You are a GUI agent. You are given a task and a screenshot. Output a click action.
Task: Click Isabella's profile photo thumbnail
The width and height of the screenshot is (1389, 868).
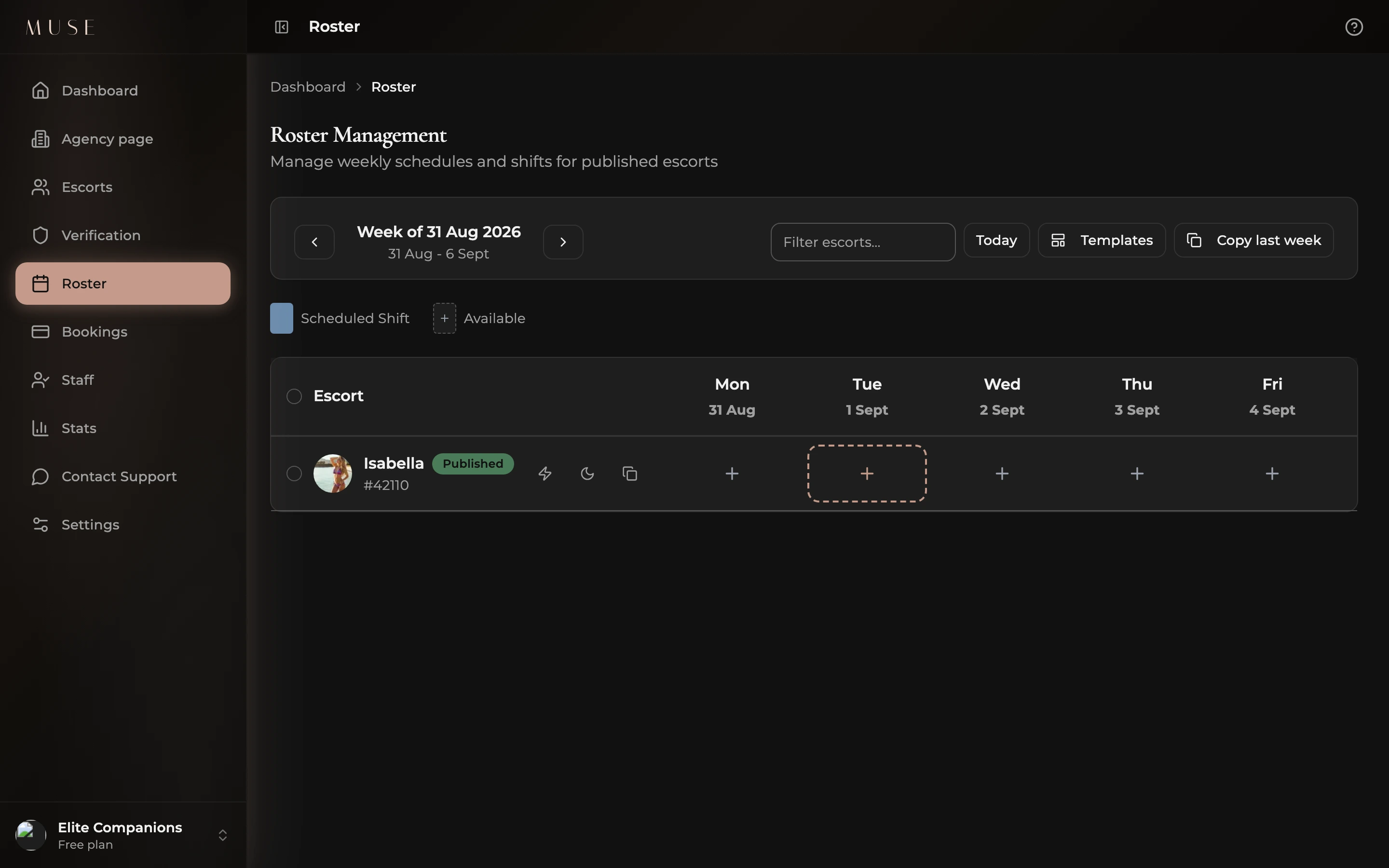tap(333, 474)
